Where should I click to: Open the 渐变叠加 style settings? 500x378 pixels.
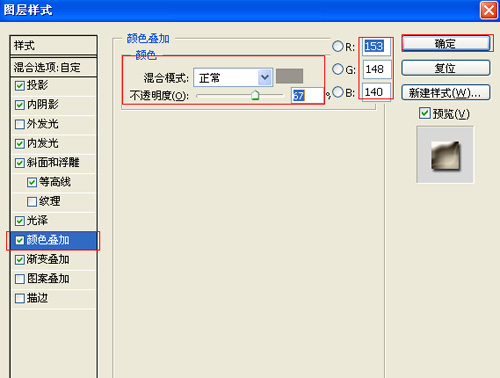(x=48, y=259)
